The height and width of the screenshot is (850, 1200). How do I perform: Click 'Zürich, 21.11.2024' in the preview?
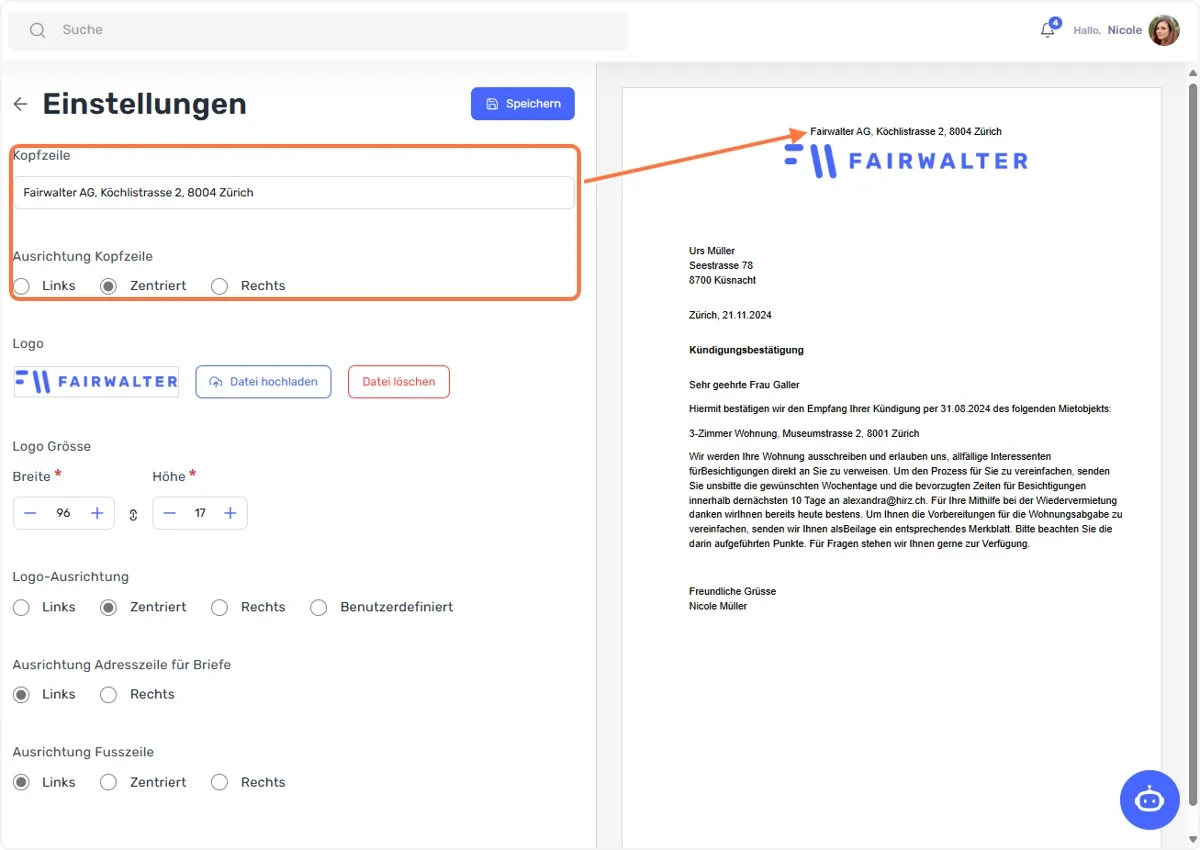click(730, 315)
